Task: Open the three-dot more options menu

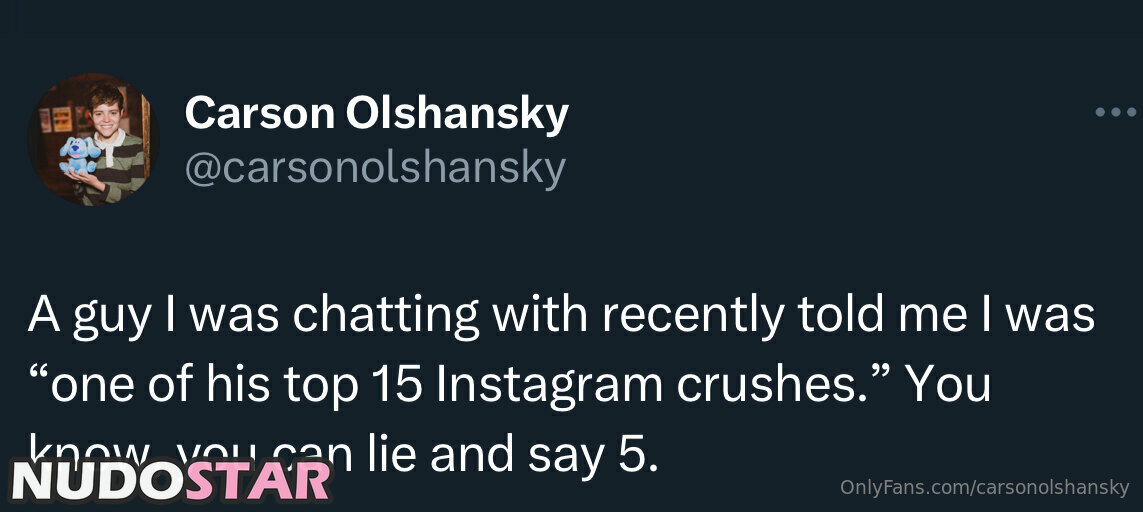Action: (1115, 113)
